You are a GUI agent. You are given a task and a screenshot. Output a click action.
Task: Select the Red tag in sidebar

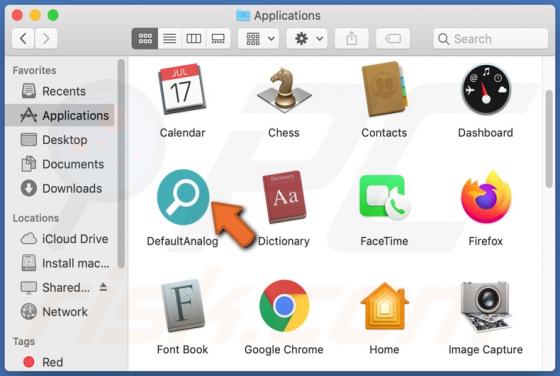click(x=60, y=362)
